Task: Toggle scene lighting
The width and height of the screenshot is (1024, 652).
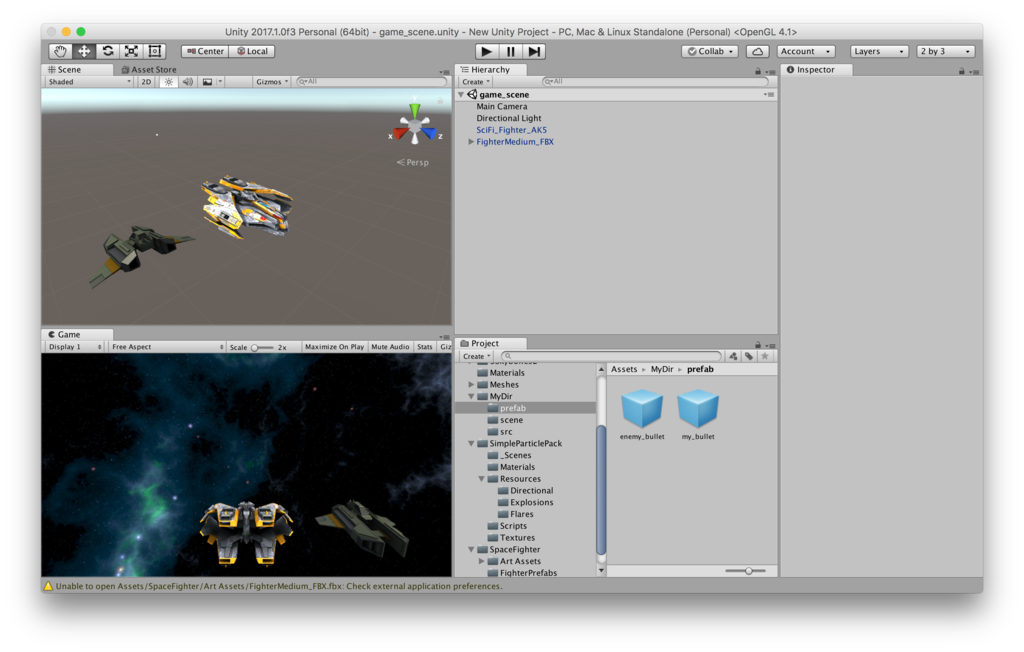Action: pyautogui.click(x=168, y=82)
